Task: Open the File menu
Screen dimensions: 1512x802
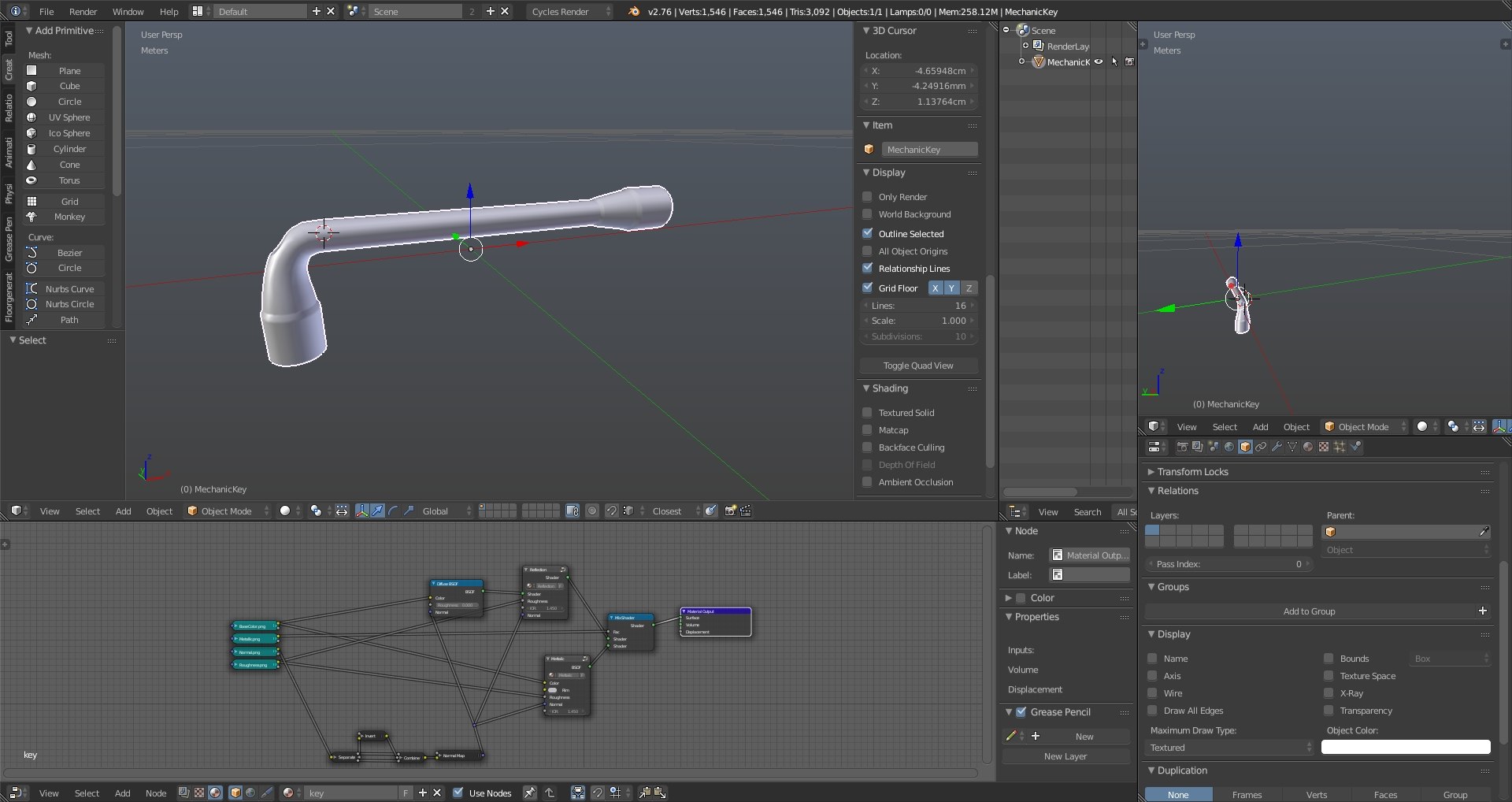Action: [46, 12]
